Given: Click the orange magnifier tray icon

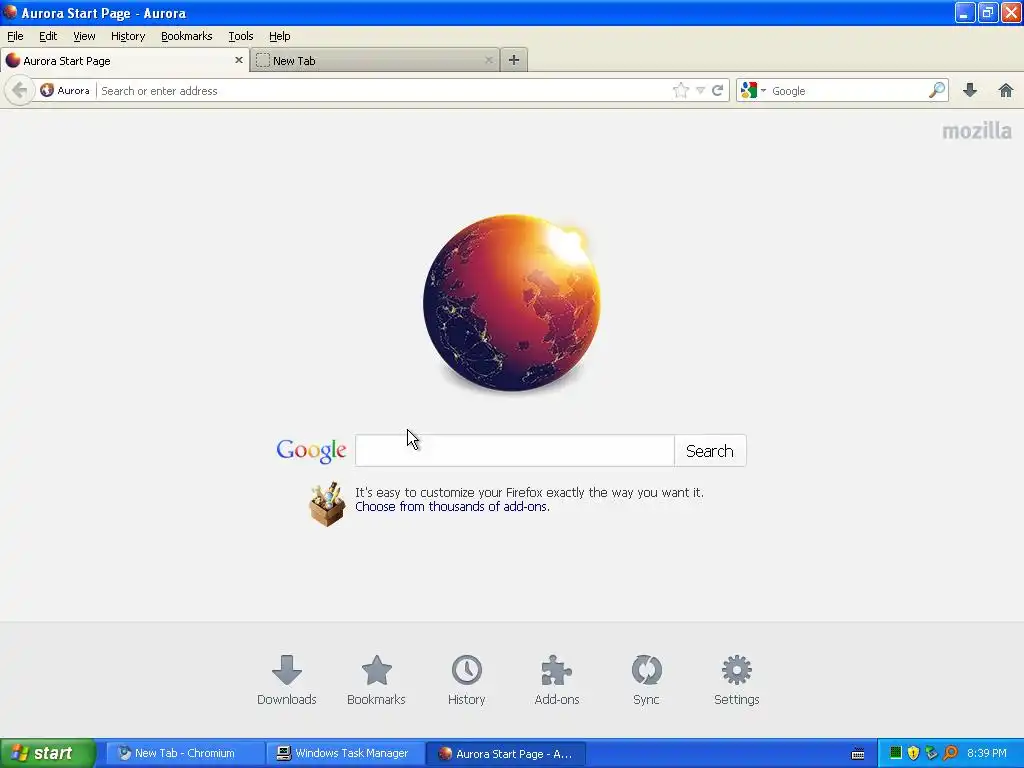Looking at the screenshot, I should point(951,753).
